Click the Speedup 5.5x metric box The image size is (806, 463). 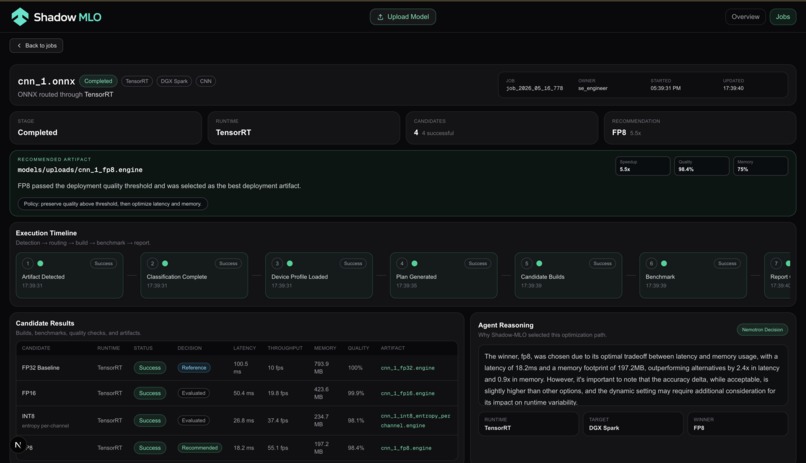tap(643, 166)
